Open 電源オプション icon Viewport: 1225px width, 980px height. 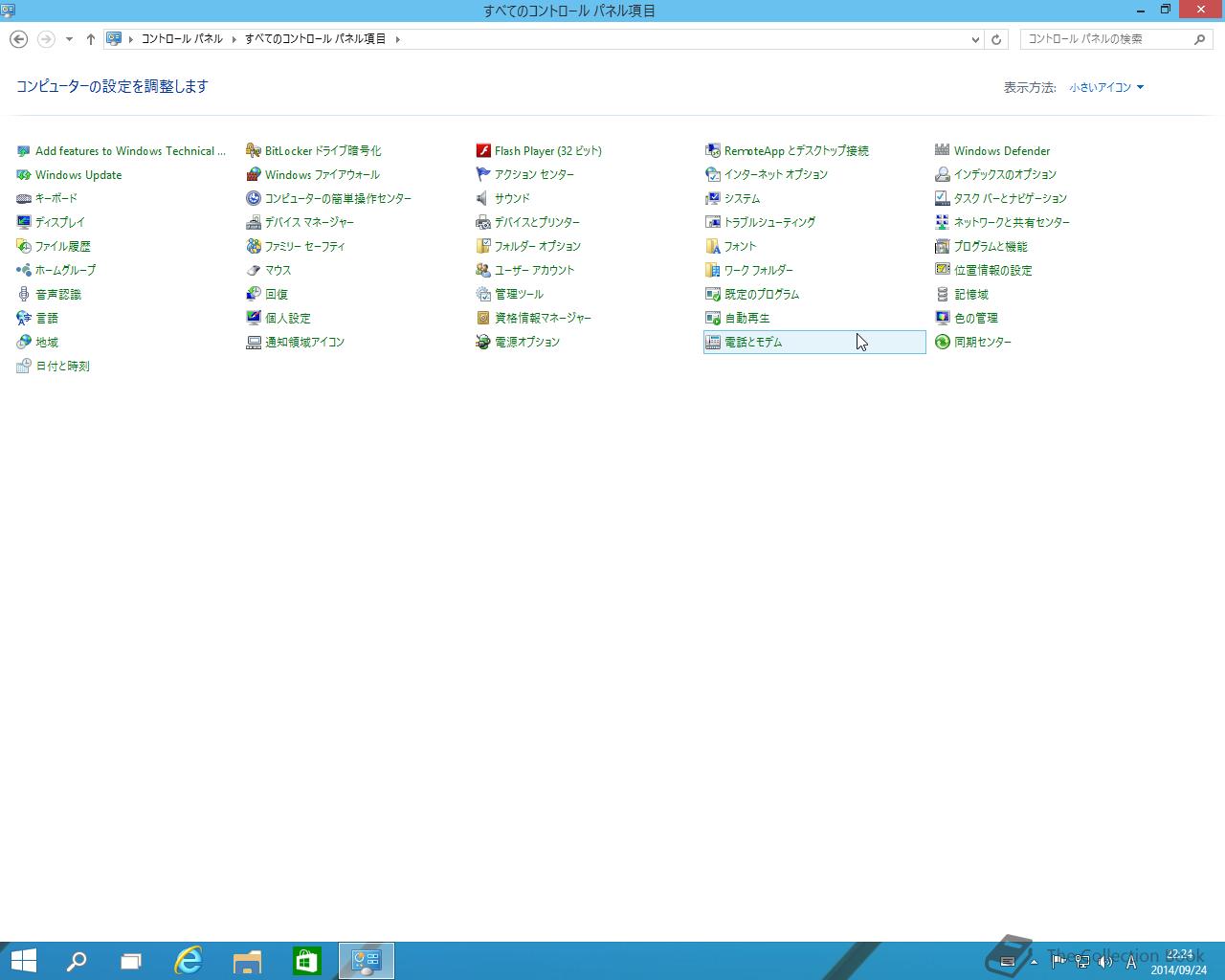pyautogui.click(x=483, y=342)
